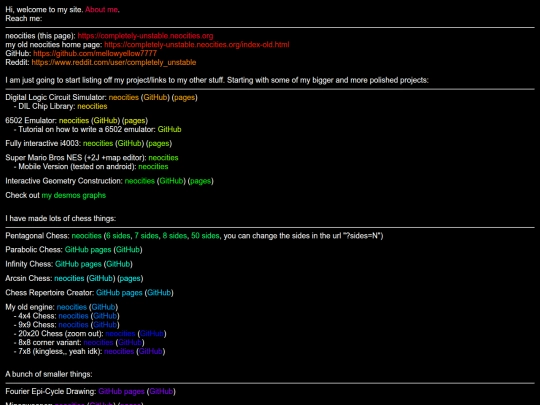Click the 'Reach me:' text
This screenshot has width=540, height=405.
click(x=23, y=19)
